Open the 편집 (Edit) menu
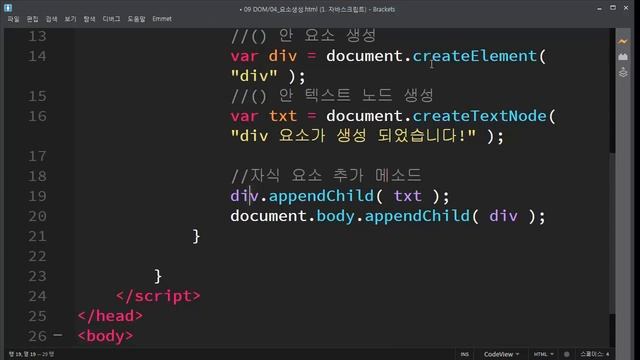This screenshot has width=640, height=360. (33, 19)
